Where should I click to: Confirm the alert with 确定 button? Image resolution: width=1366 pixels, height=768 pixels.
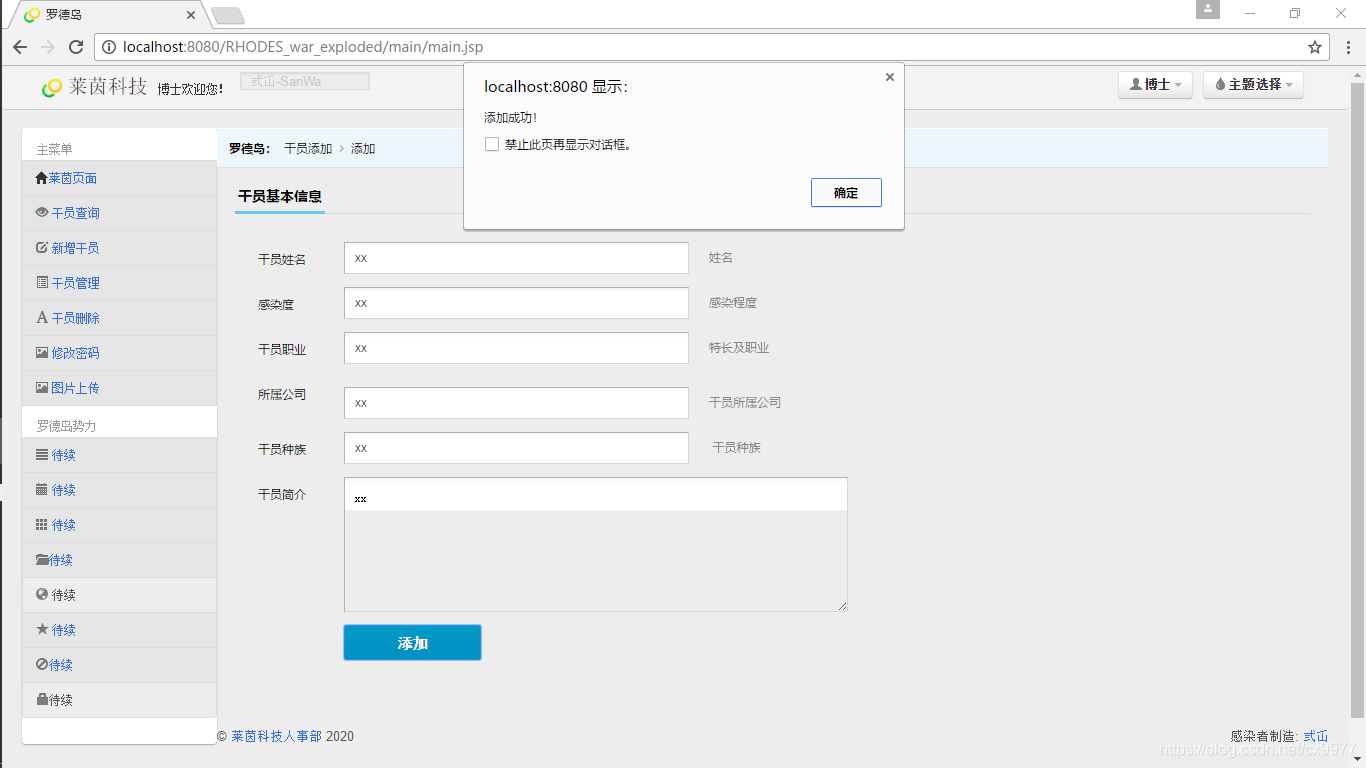(x=846, y=193)
